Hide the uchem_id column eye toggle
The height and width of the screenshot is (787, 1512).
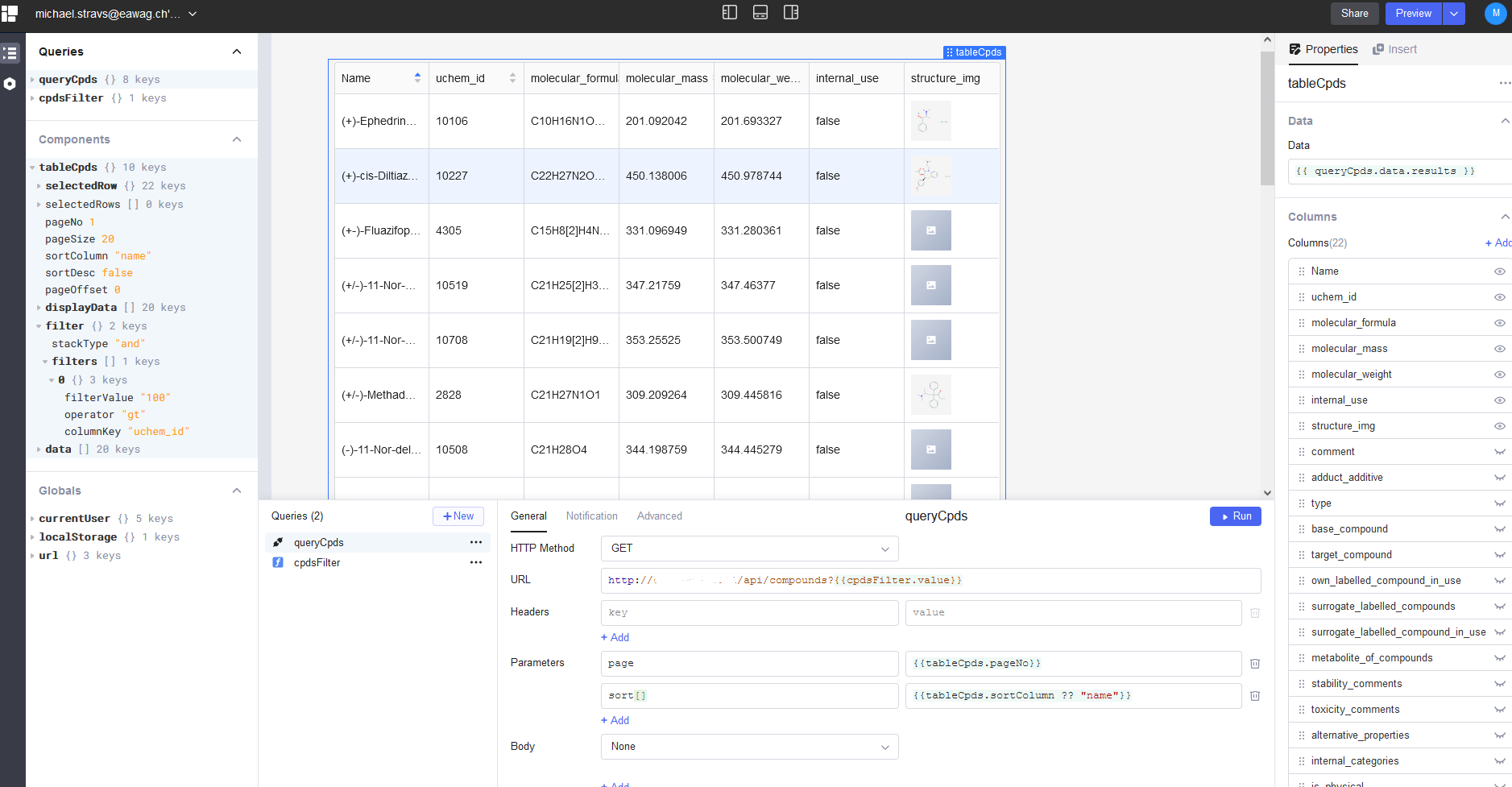[1499, 296]
